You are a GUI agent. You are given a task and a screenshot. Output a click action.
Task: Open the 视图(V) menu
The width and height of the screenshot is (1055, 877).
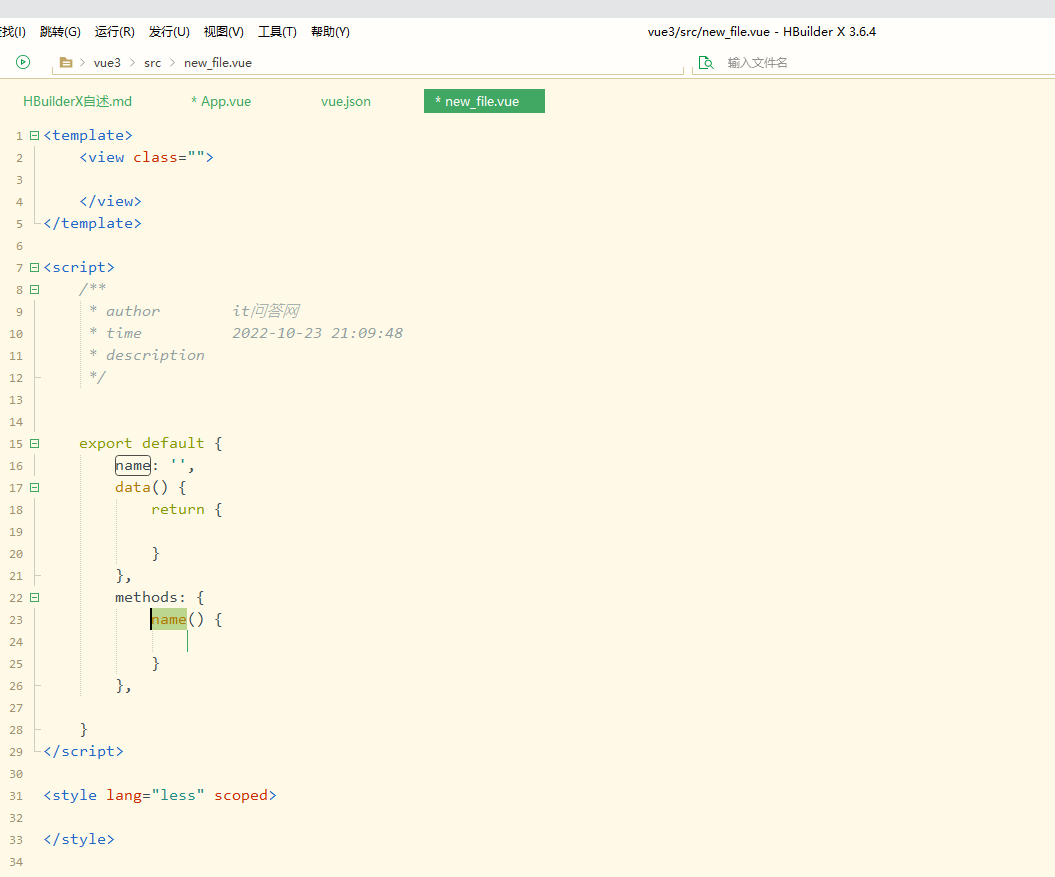(x=223, y=32)
